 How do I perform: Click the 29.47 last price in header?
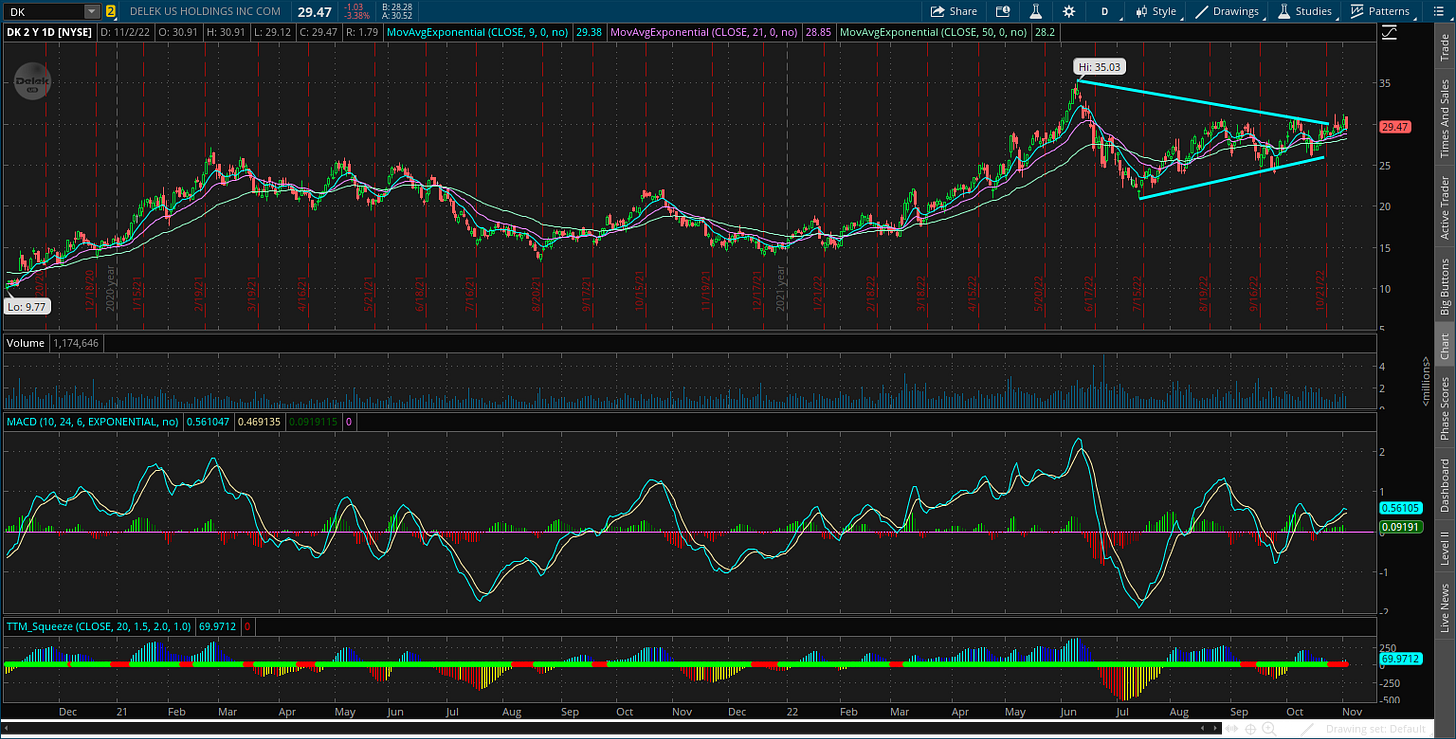[313, 12]
